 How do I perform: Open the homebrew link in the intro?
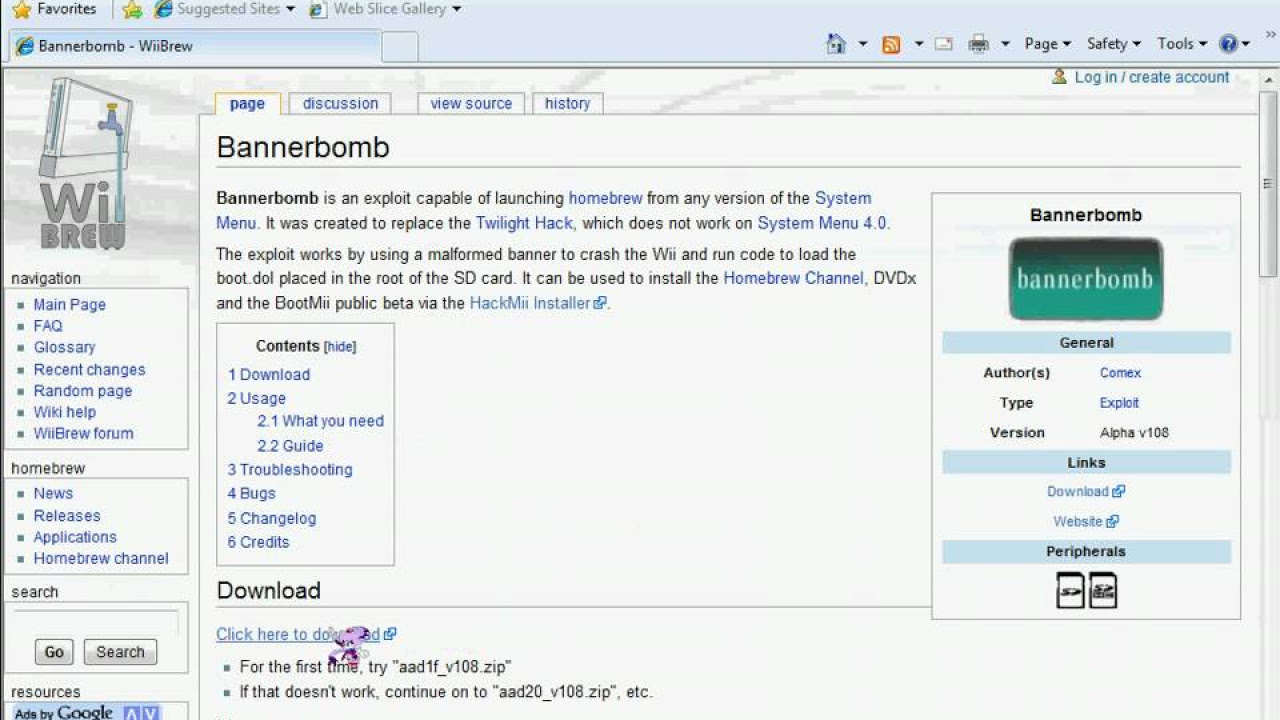pos(605,198)
